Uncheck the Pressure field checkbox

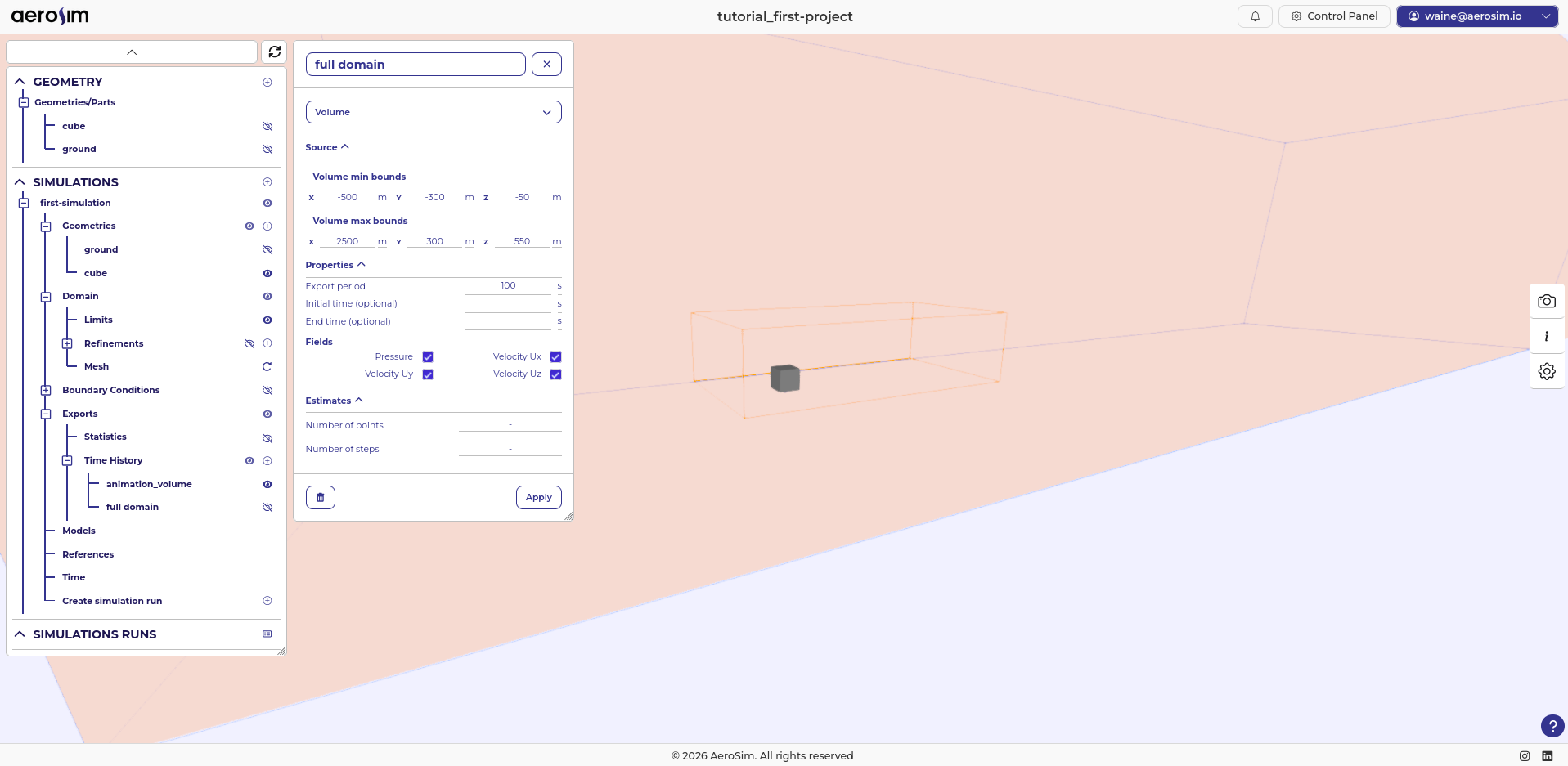tap(428, 357)
